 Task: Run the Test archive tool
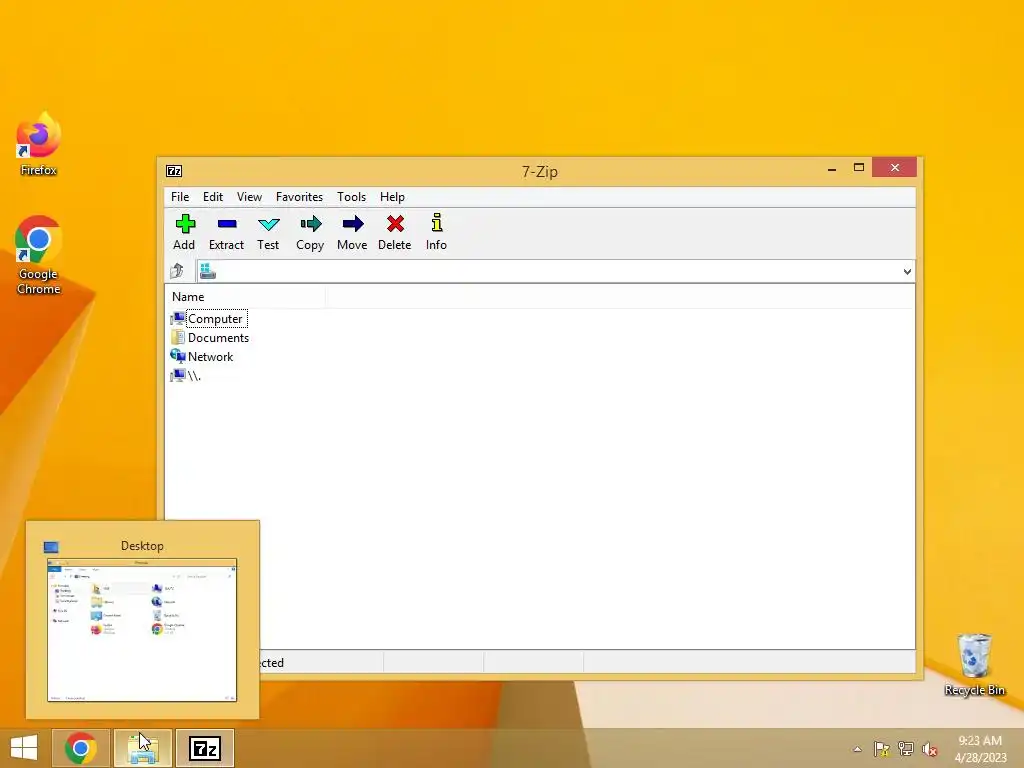point(268,232)
